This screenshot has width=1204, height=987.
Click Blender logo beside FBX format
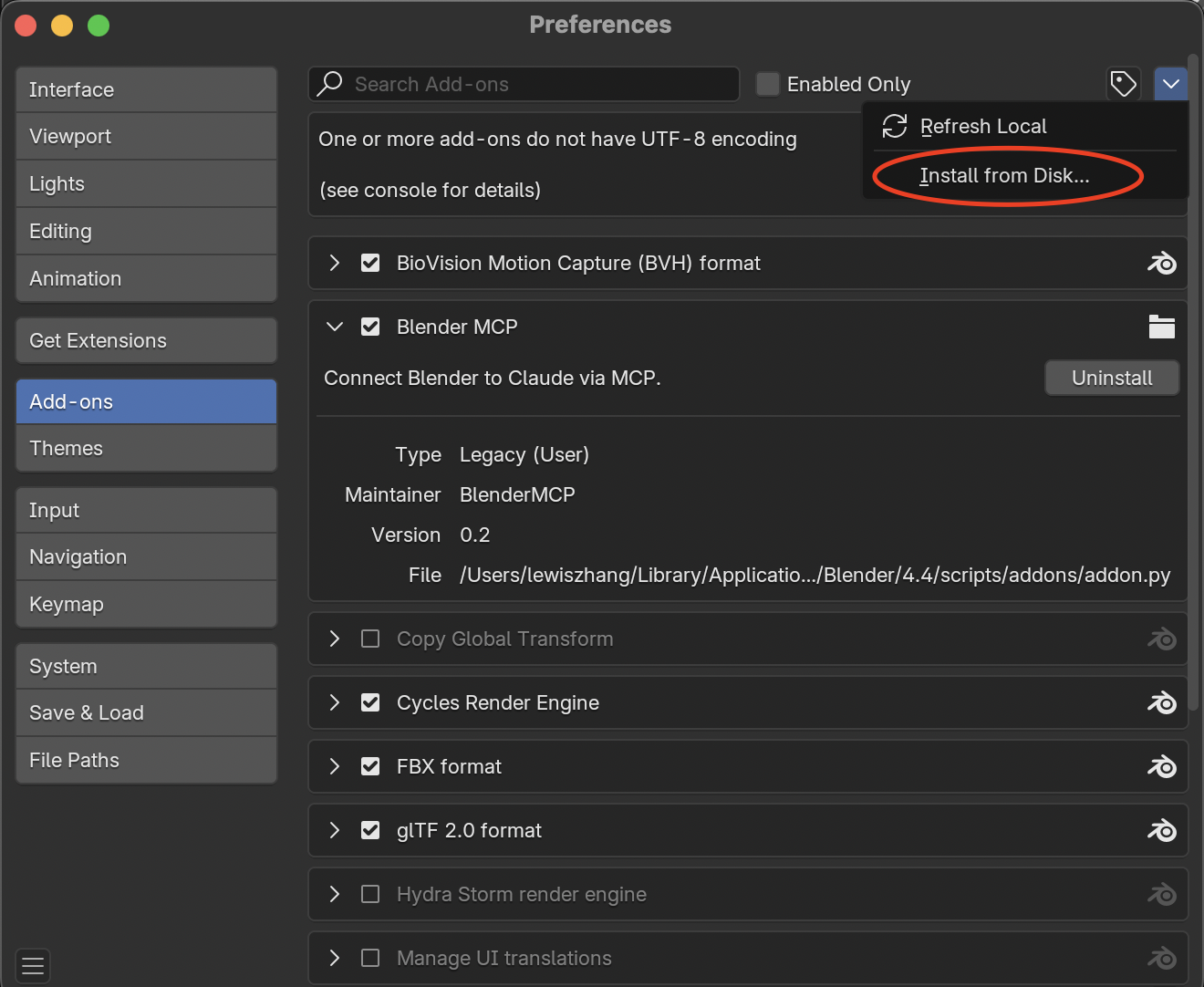1161,766
